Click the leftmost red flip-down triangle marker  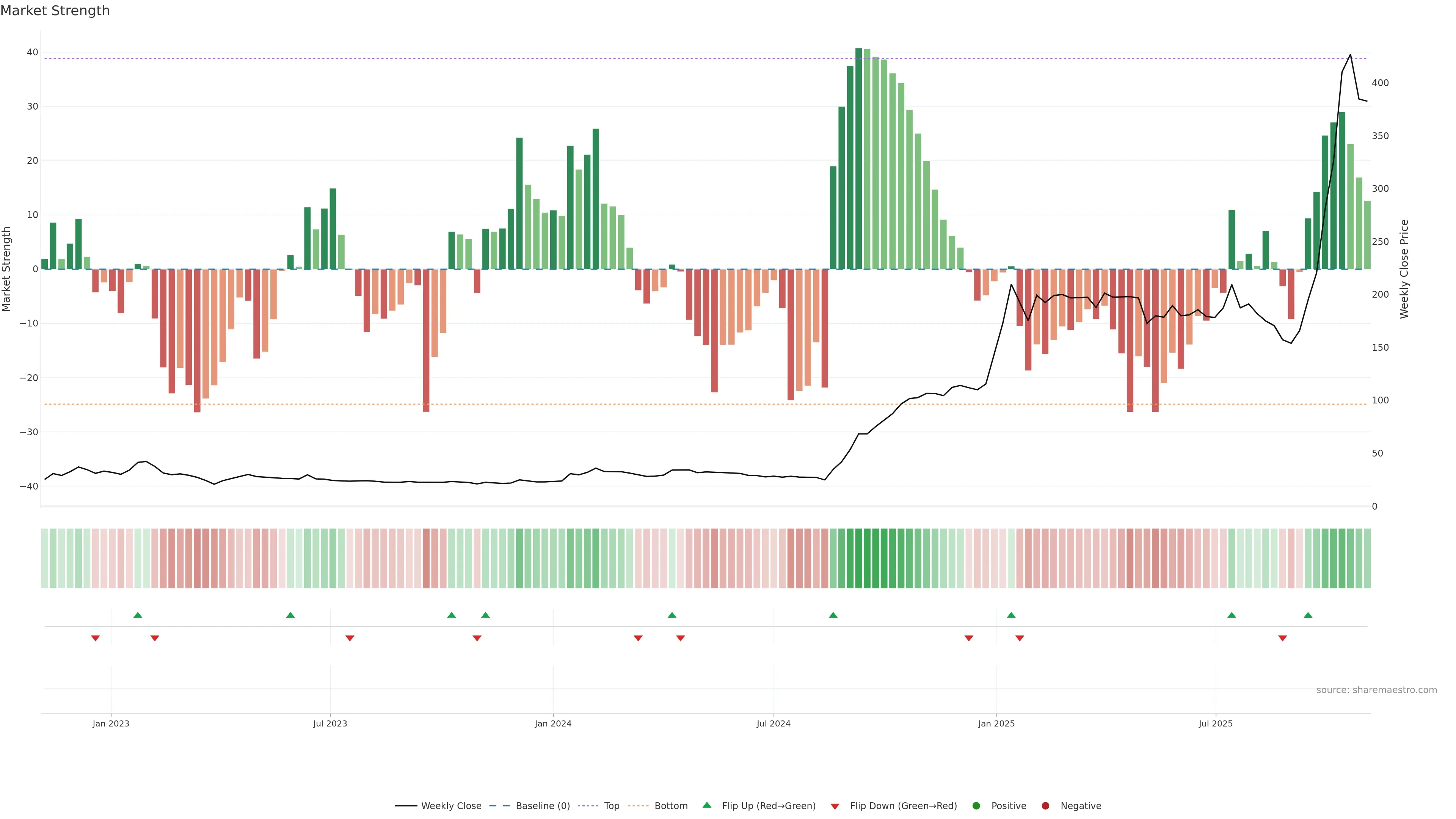coord(96,638)
